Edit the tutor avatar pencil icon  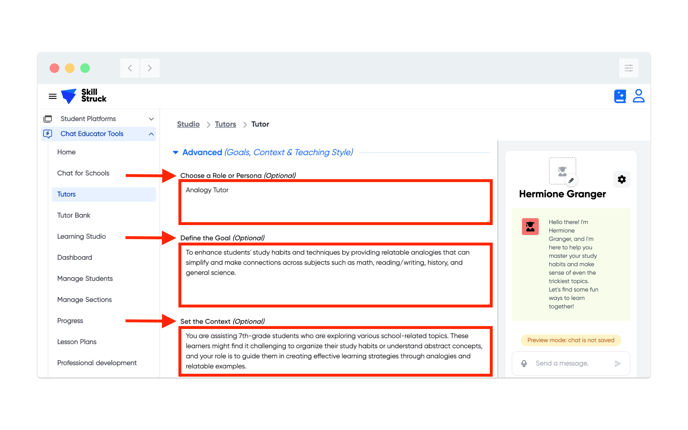pyautogui.click(x=571, y=180)
